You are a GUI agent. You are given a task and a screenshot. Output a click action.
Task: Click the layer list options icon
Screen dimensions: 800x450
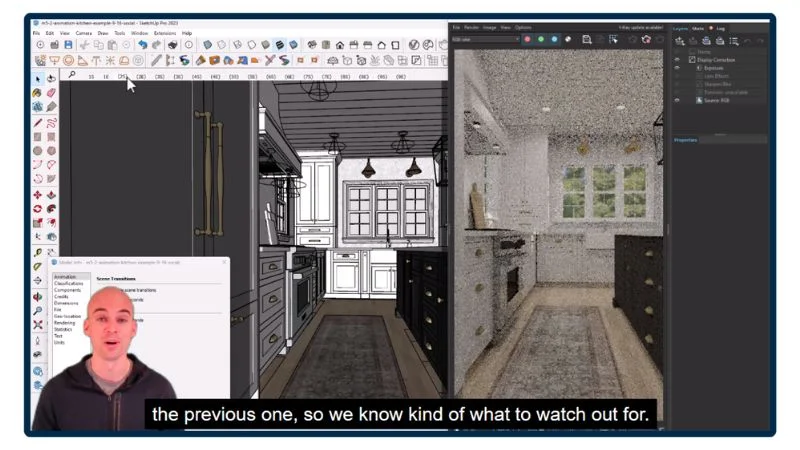pyautogui.click(x=734, y=41)
